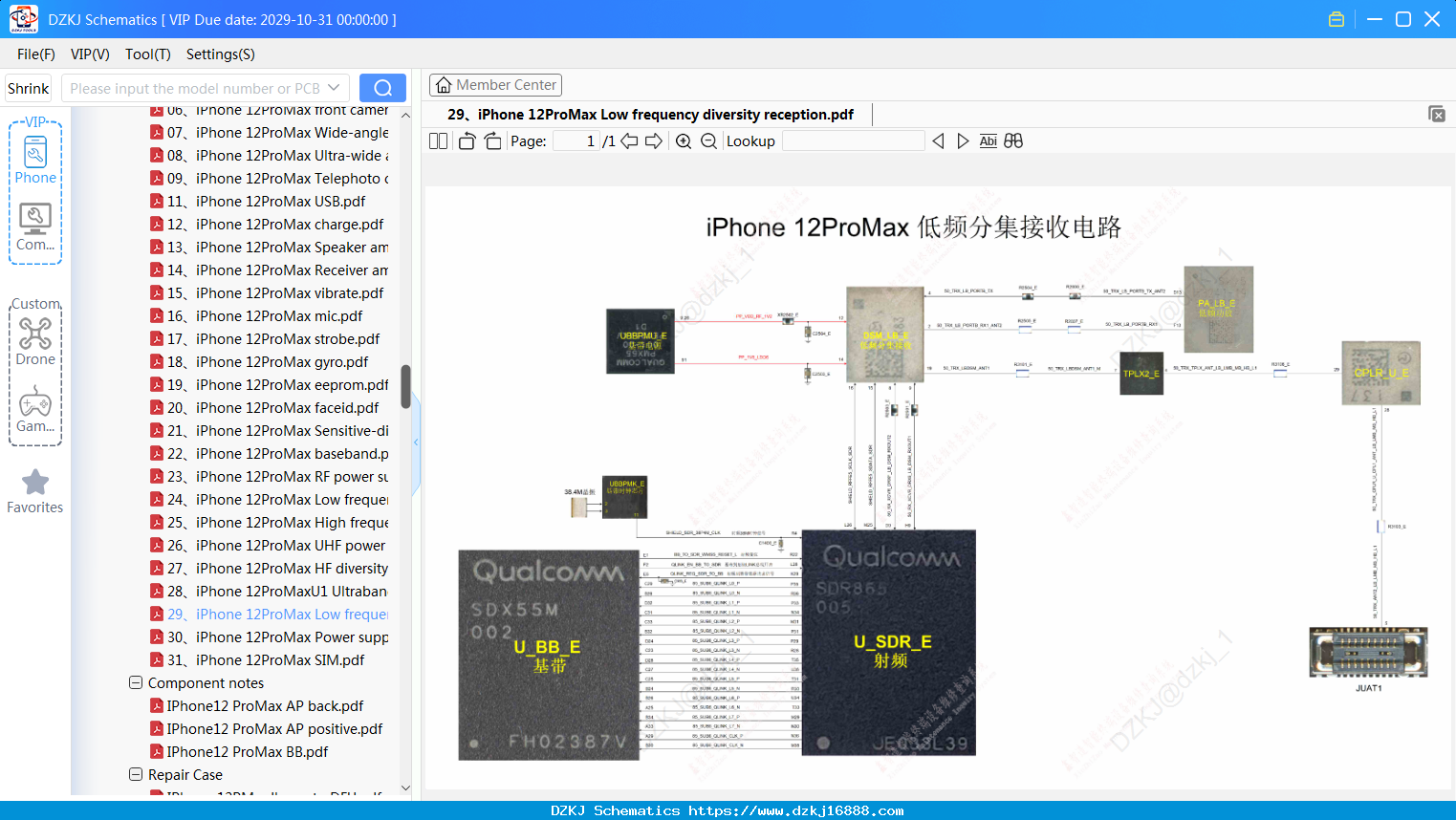Click the binoculars search icon
The height and width of the screenshot is (820, 1456).
(1013, 141)
